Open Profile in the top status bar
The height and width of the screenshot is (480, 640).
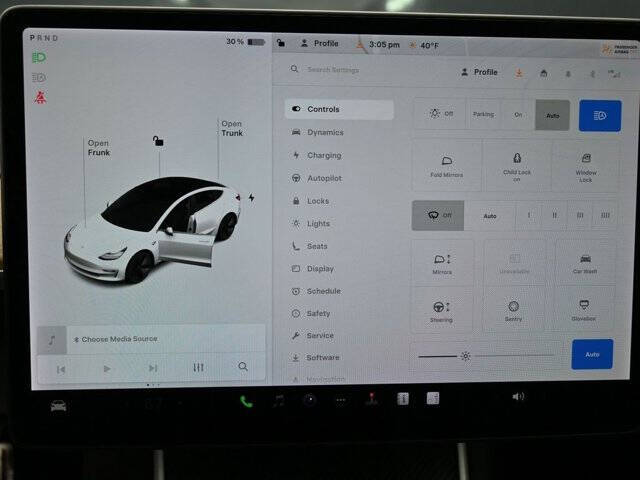pyautogui.click(x=320, y=43)
